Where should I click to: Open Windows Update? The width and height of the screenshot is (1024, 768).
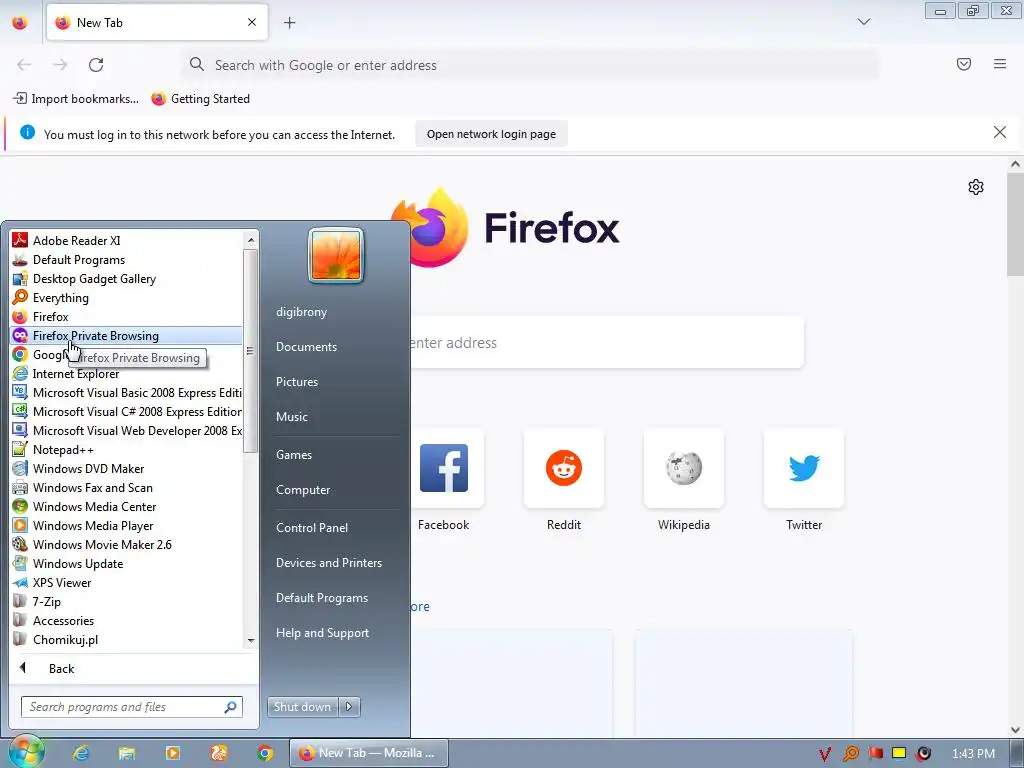tap(126, 563)
